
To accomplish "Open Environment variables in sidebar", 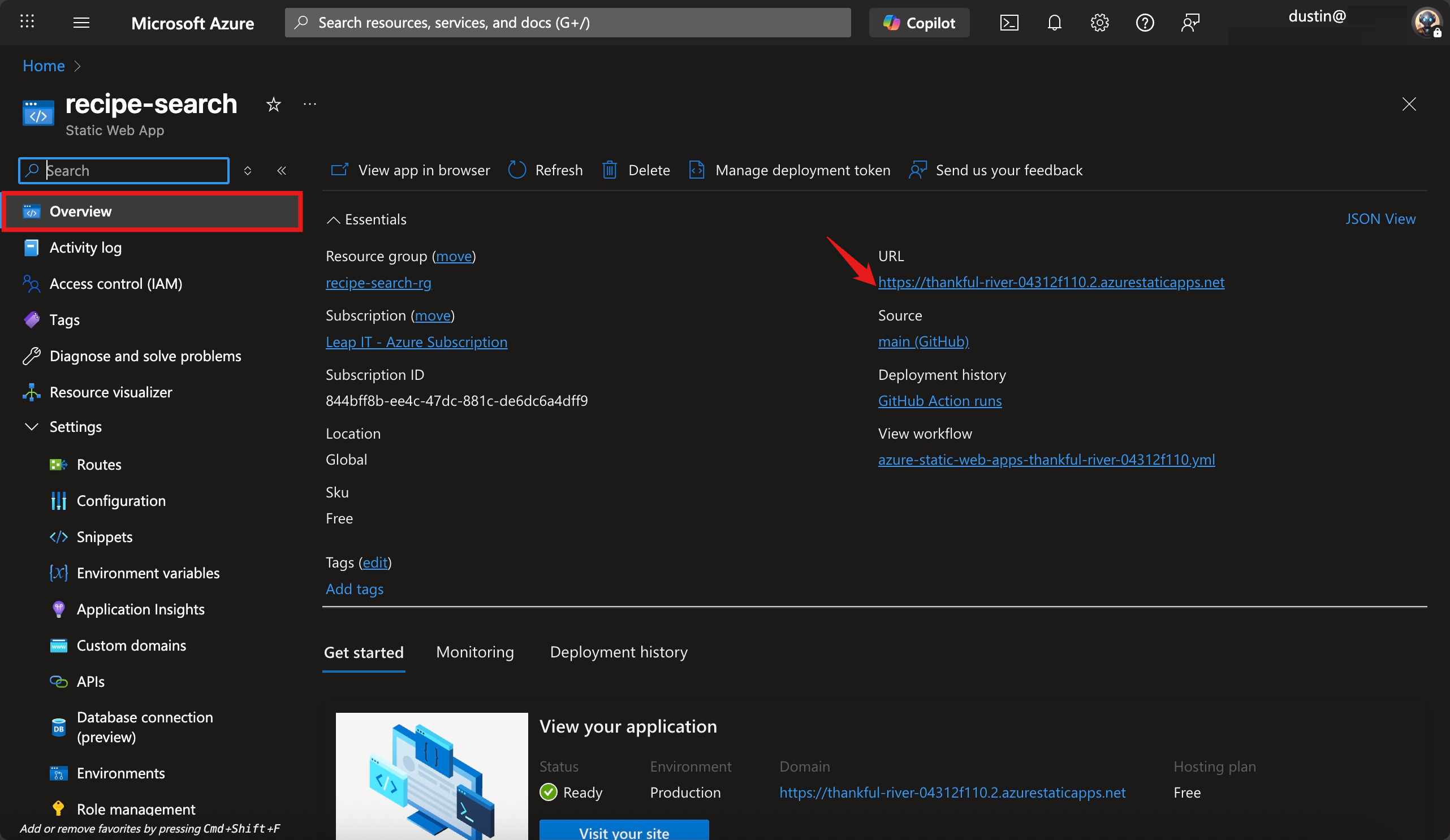I will pyautogui.click(x=148, y=573).
